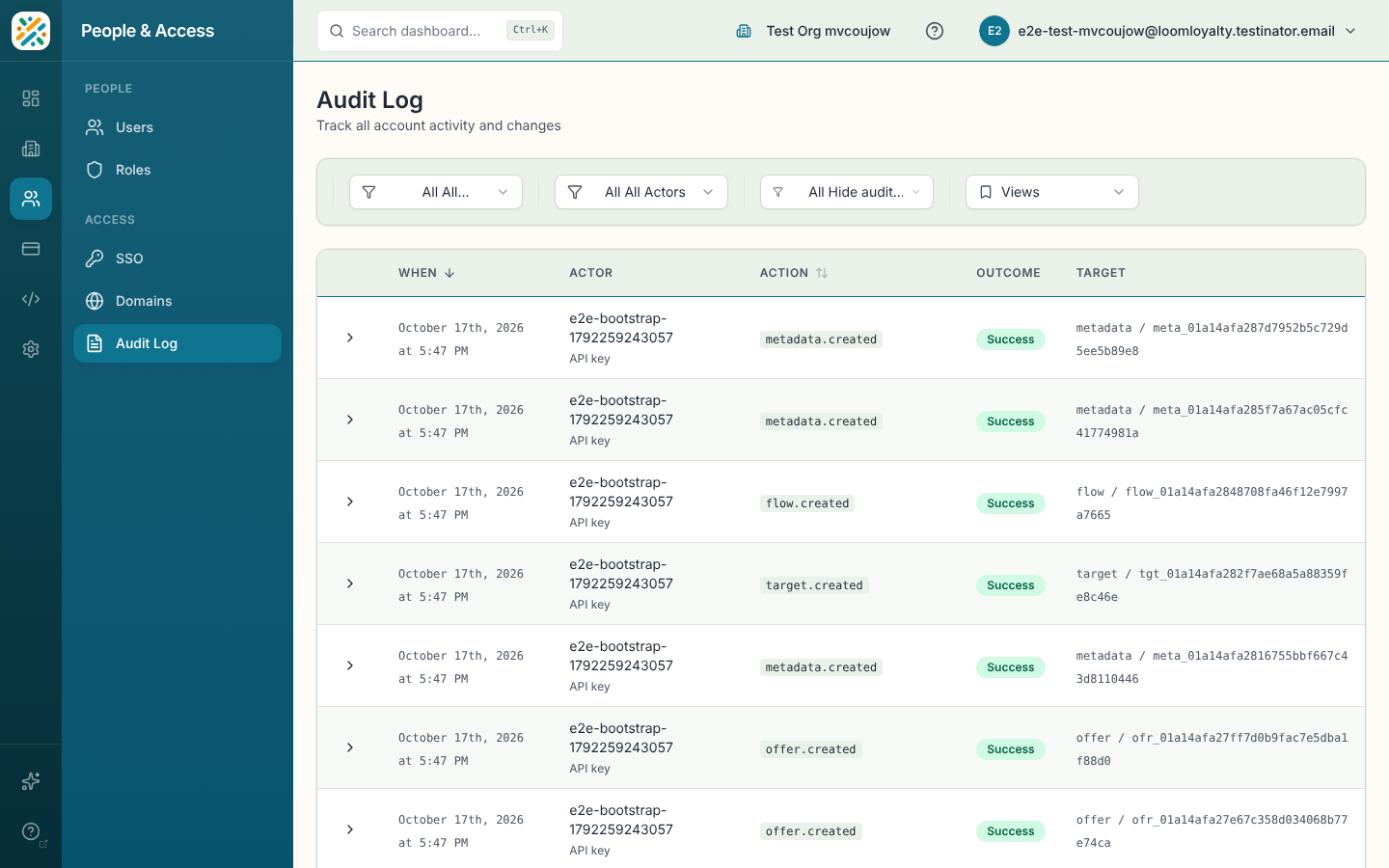Click the target.created action badge
Screen dimensions: 1389x868
pyautogui.click(x=814, y=585)
